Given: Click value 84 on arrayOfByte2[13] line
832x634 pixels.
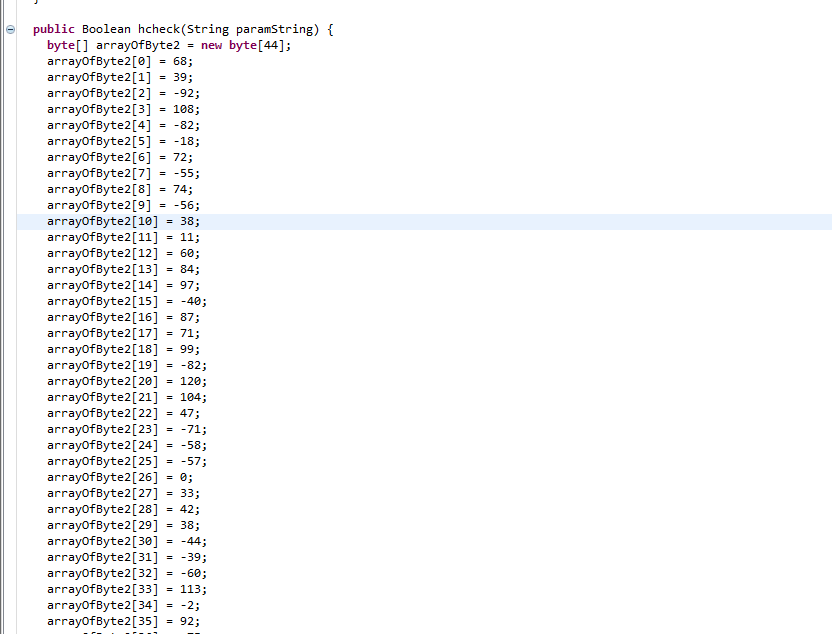Looking at the screenshot, I should [187, 269].
